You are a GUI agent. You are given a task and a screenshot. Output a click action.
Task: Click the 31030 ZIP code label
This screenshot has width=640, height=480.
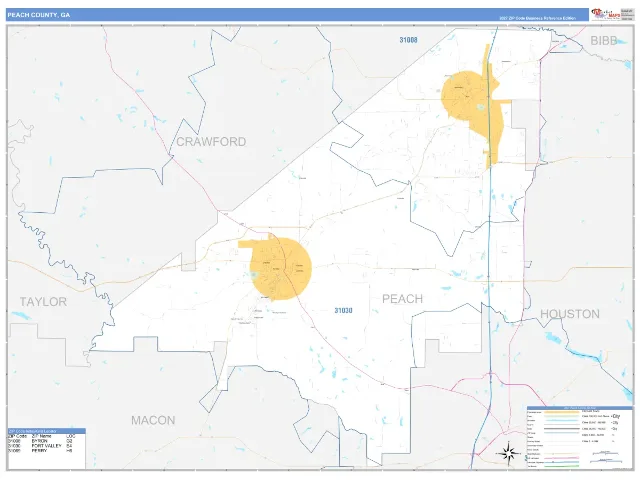coord(343,311)
